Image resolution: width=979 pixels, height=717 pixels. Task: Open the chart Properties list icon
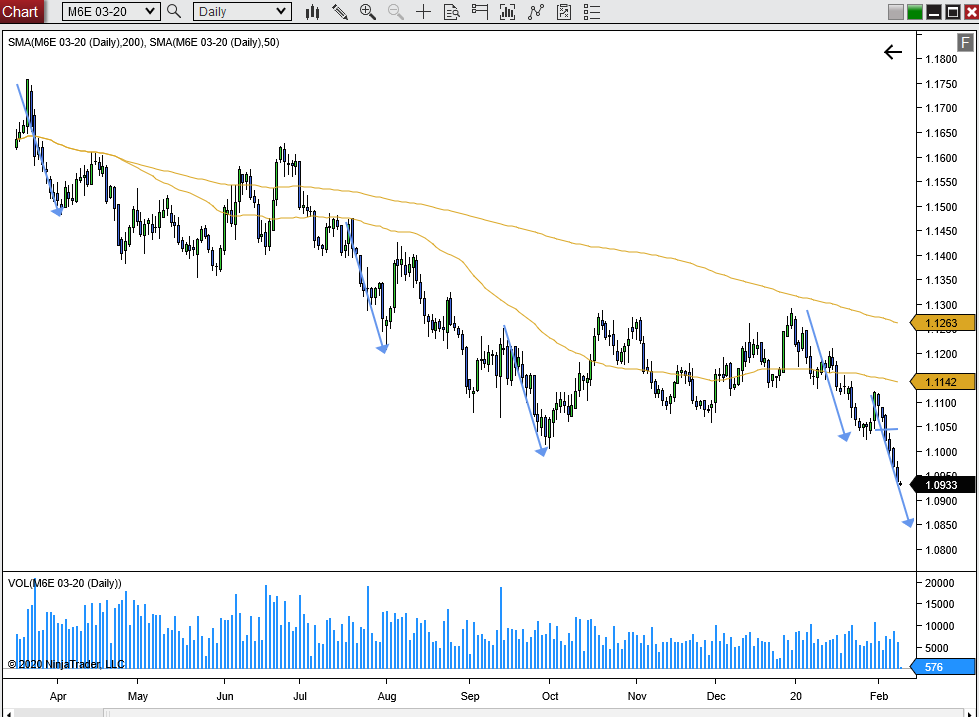click(592, 11)
